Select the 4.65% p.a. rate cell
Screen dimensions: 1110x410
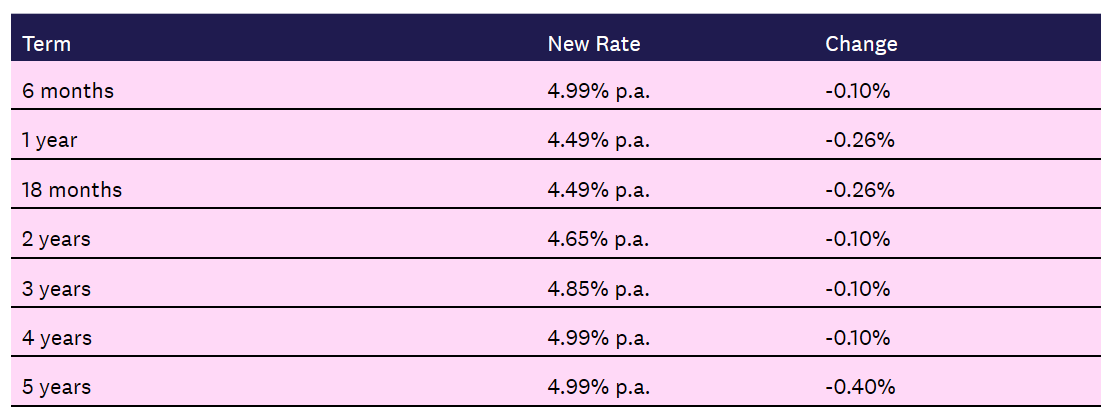click(x=598, y=239)
